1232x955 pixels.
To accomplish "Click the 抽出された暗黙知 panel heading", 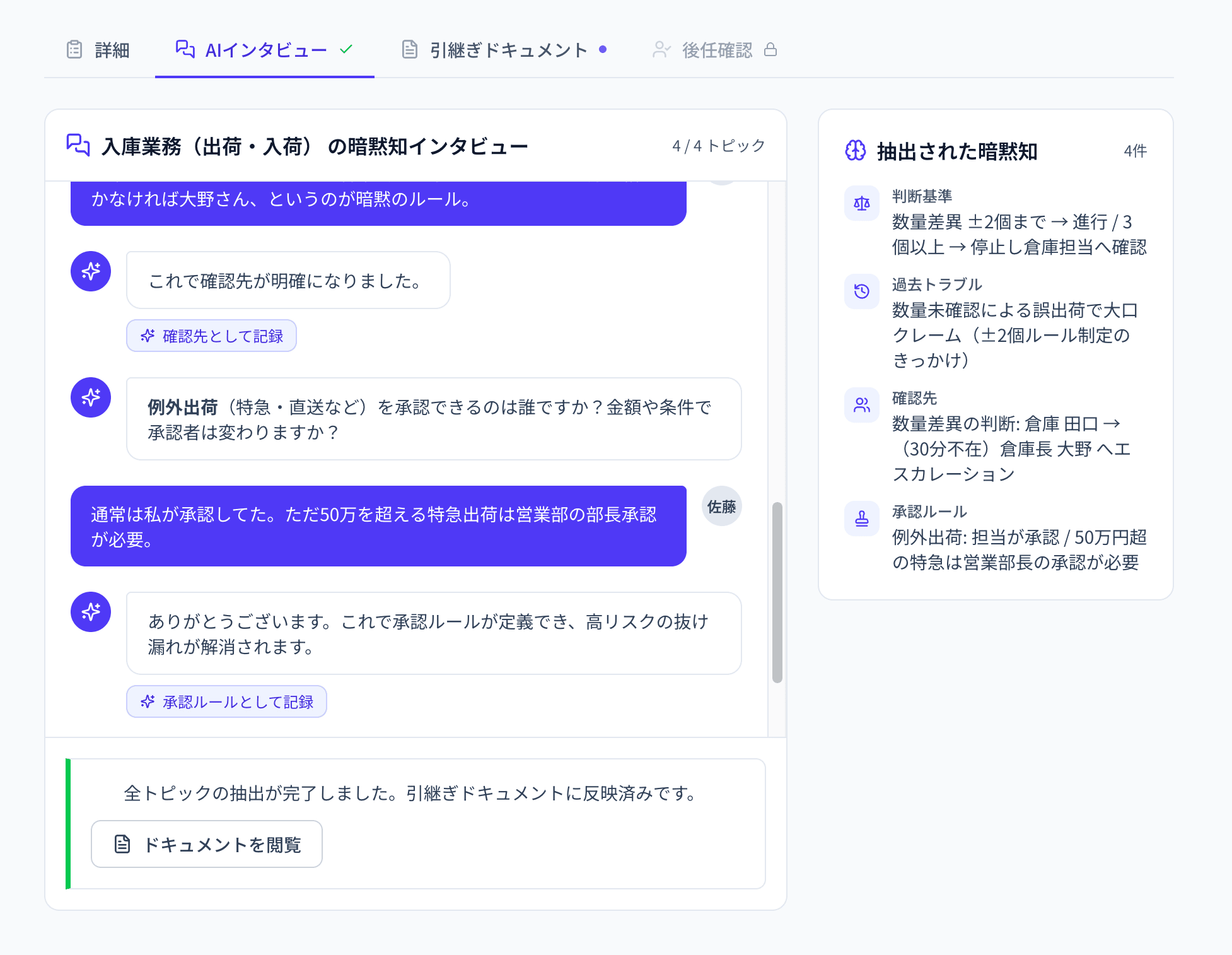I will [957, 151].
